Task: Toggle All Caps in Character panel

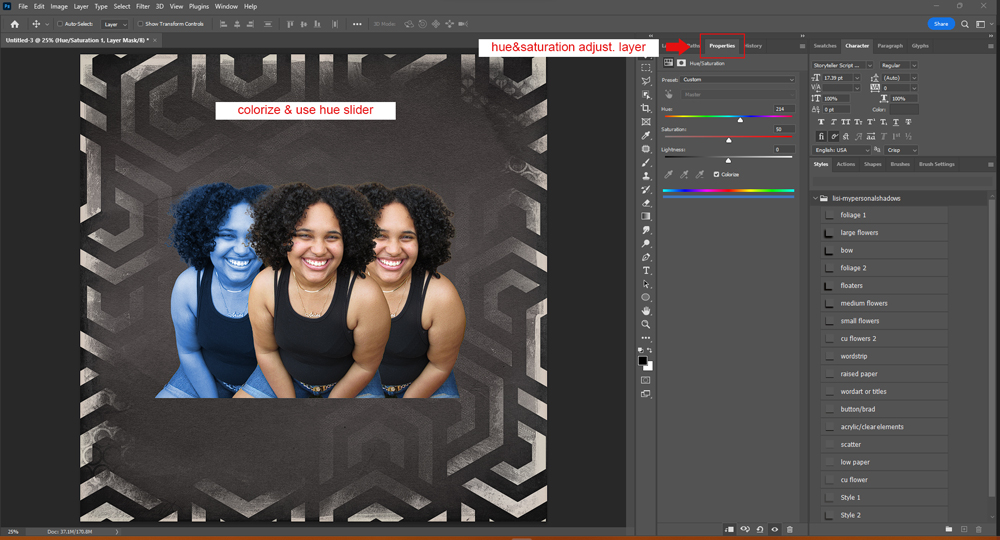Action: point(846,122)
